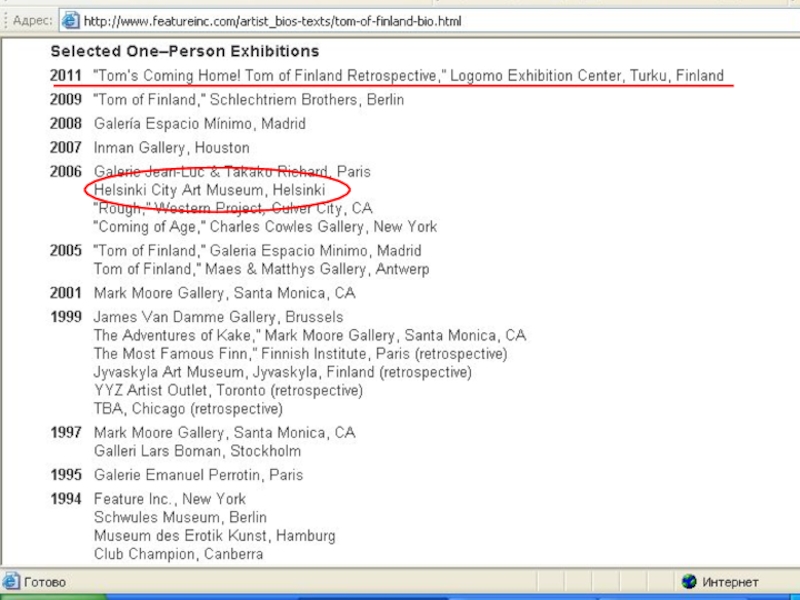This screenshot has width=800, height=600.
Task: Click the featureinc.com URL in the address field
Action: click(272, 21)
